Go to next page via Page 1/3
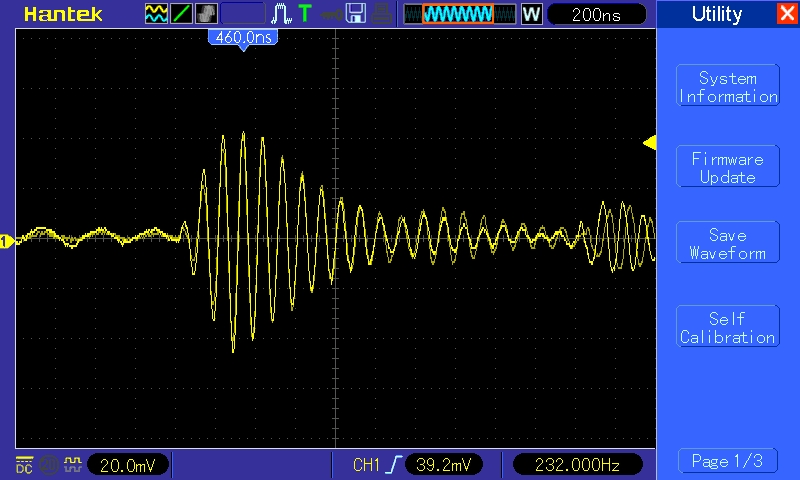 728,461
